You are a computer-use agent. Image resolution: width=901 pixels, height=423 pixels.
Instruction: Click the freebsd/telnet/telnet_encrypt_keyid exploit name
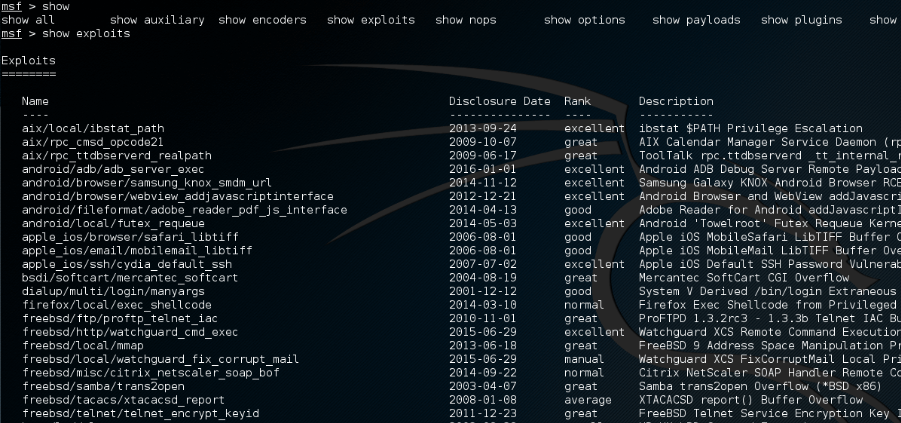(140, 413)
